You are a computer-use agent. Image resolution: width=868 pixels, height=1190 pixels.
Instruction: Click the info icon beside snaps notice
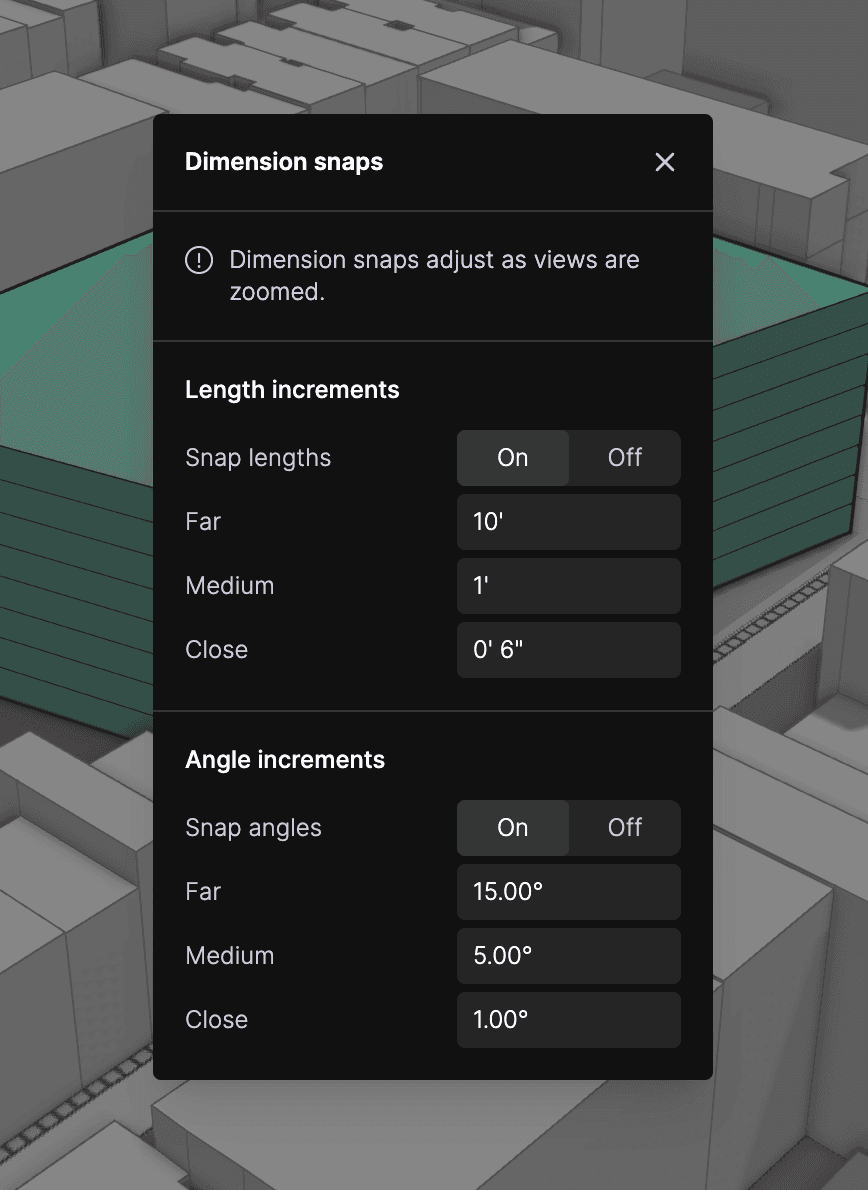pos(199,260)
